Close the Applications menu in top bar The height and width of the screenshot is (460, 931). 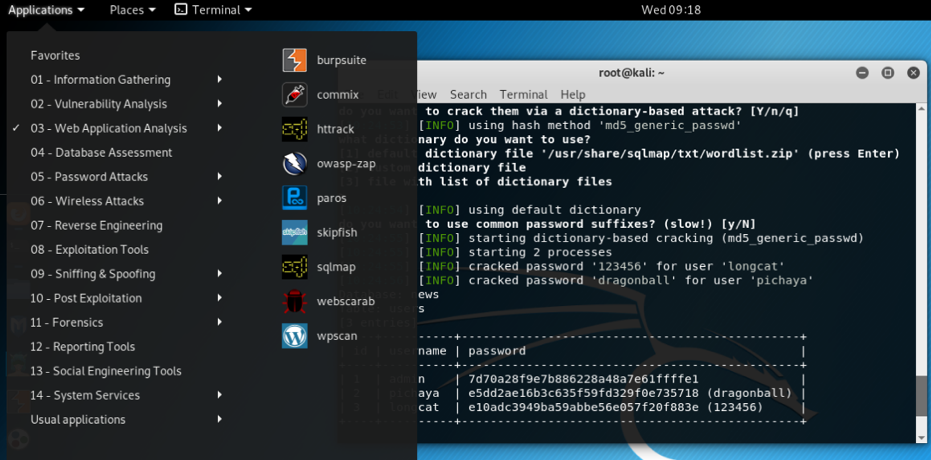[x=46, y=10]
